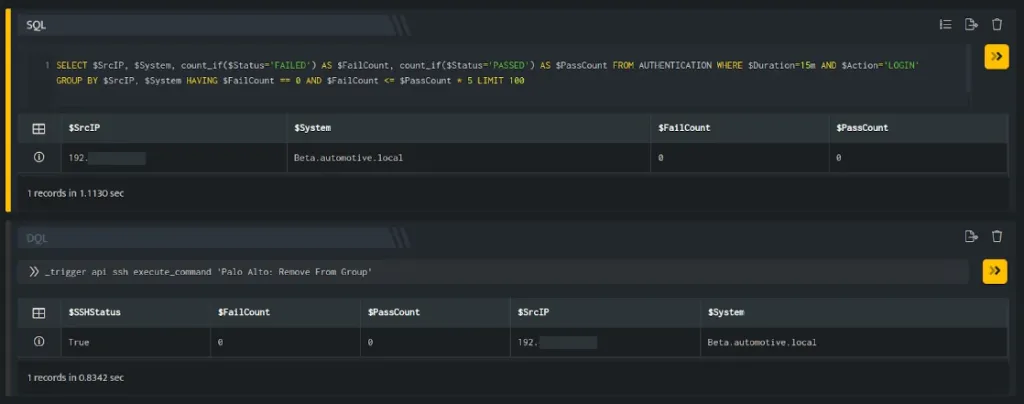Run the SQL query with yellow arrow button
1024x404 pixels.
[x=996, y=57]
